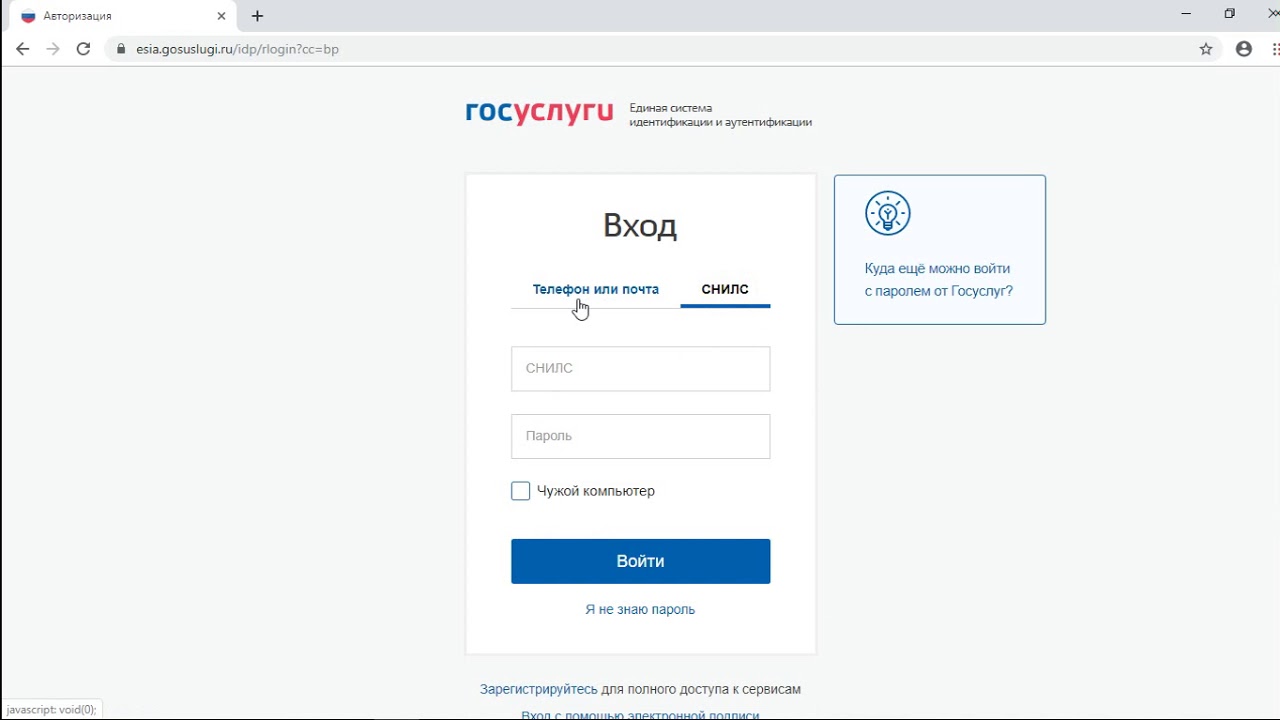Viewport: 1280px width, 720px height.
Task: Click the Единая система идентификации и аутентификации text
Action: click(x=720, y=115)
